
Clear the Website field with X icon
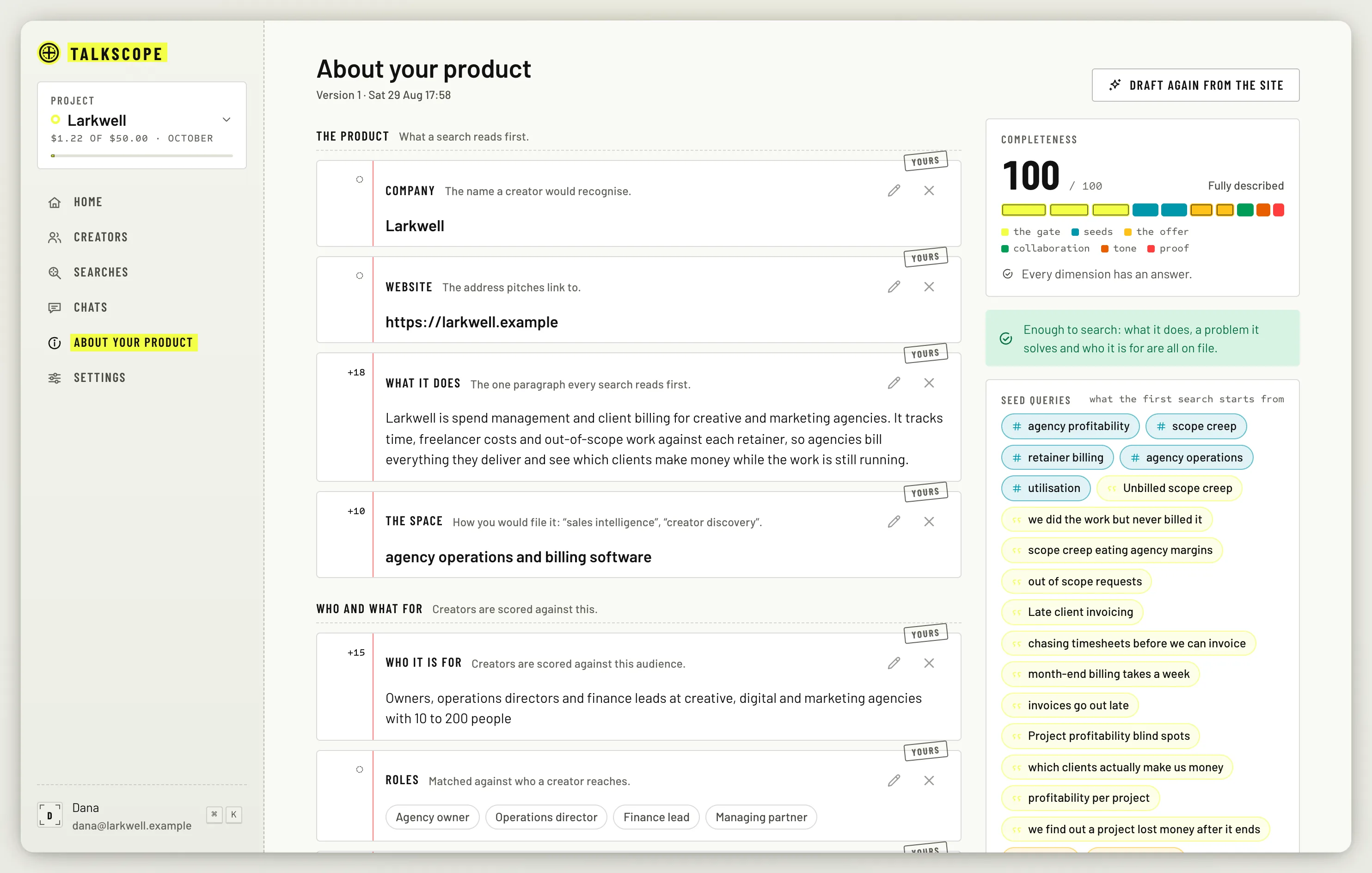[929, 287]
